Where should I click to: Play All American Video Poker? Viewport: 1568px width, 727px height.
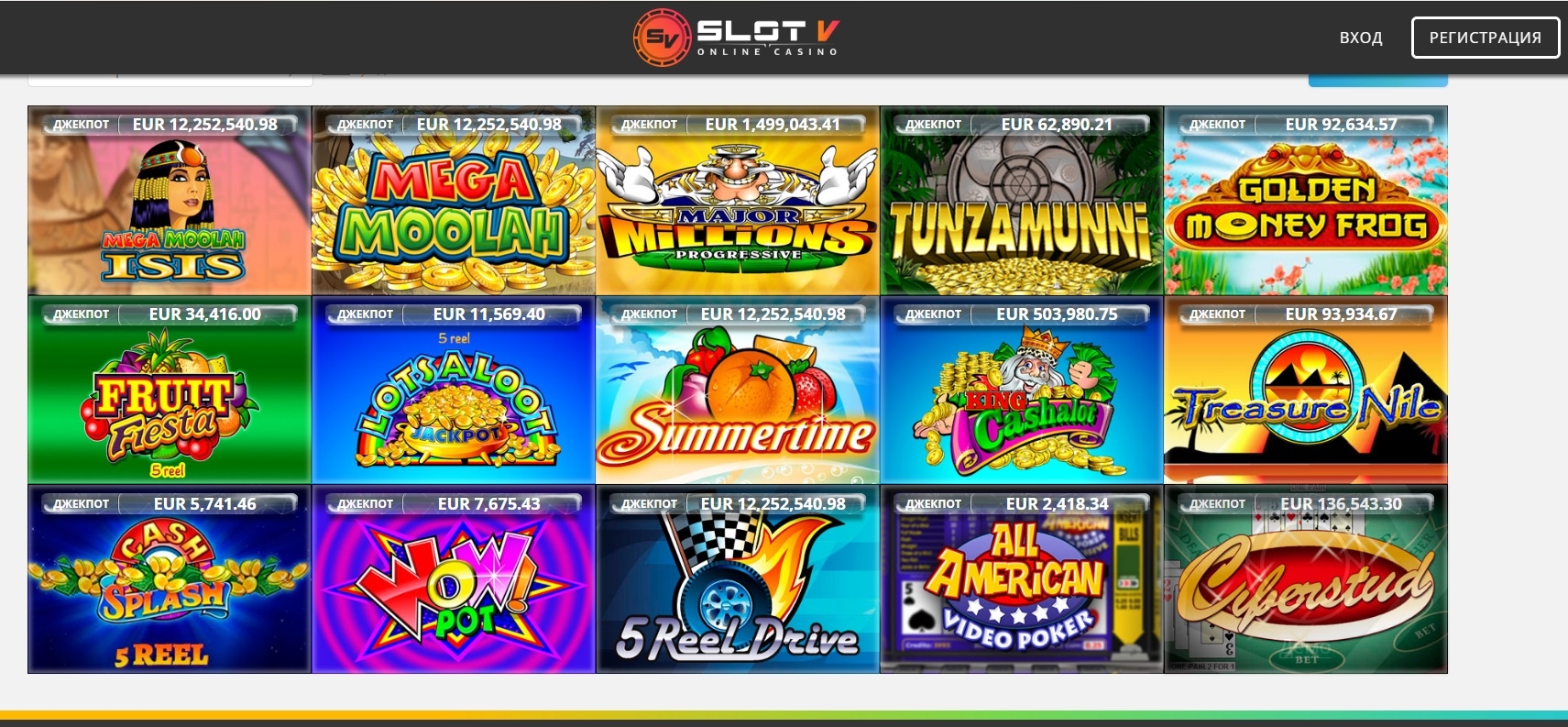coord(1022,579)
